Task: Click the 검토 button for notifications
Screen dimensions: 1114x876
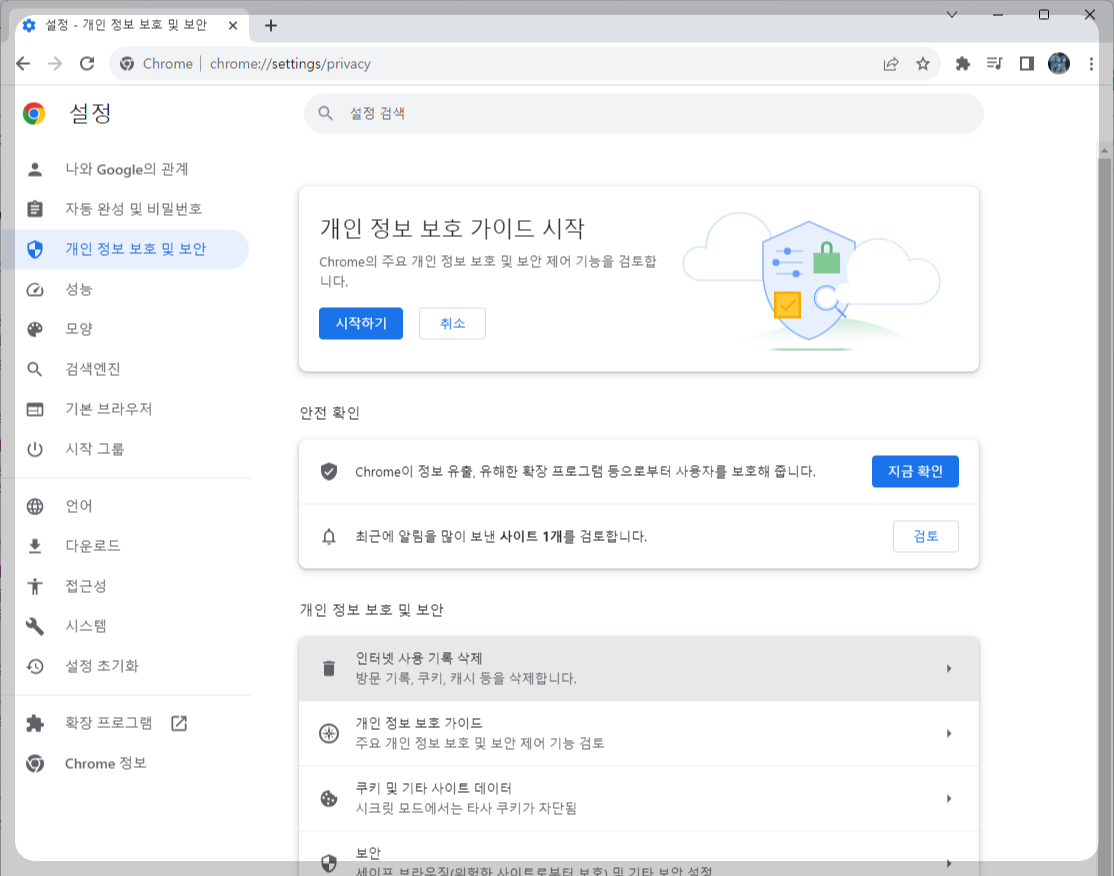Action: [x=926, y=536]
